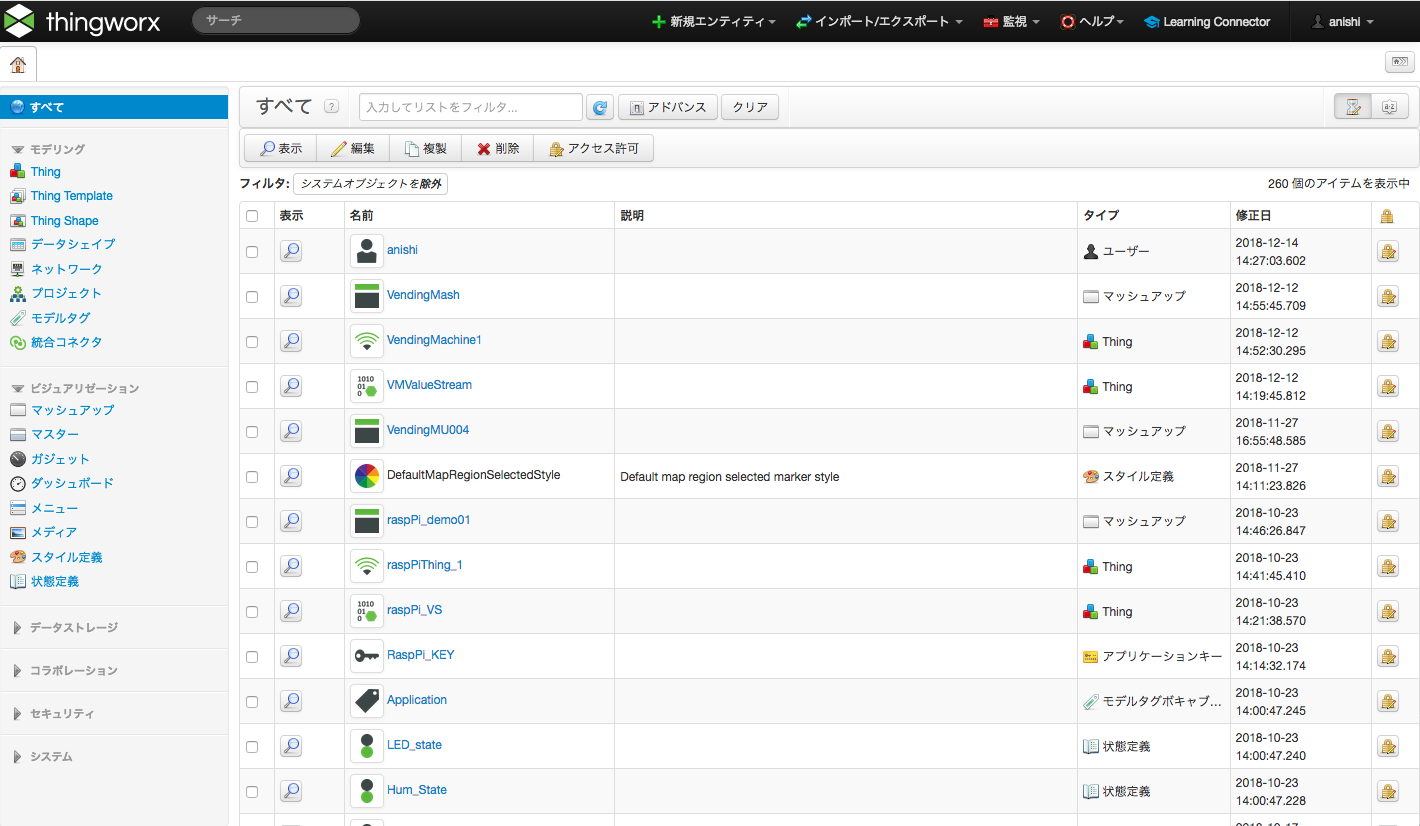Click the システムオブジェクトを除外 filter tag

coord(370,184)
